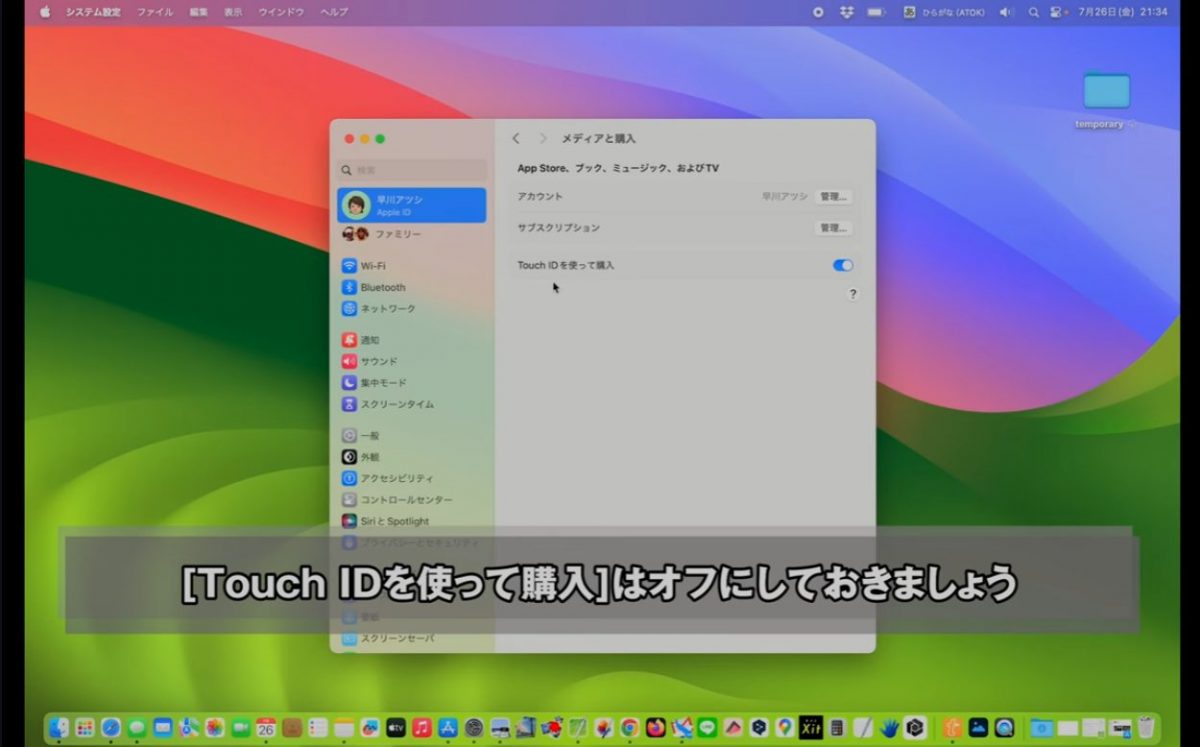Click the Dropbox menu bar icon
Screen dimensions: 1200x747
[846, 12]
